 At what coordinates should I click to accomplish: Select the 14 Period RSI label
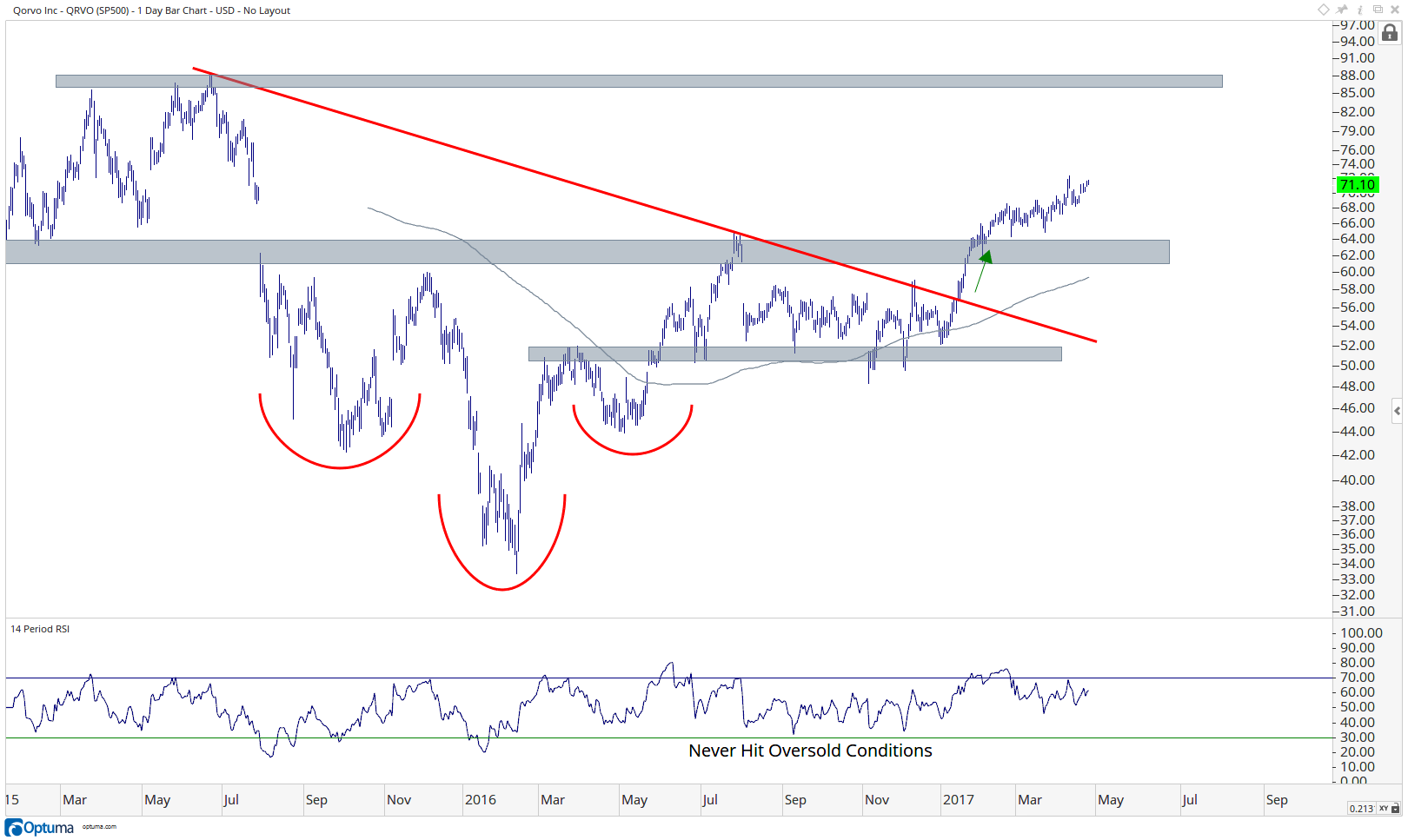[x=40, y=629]
